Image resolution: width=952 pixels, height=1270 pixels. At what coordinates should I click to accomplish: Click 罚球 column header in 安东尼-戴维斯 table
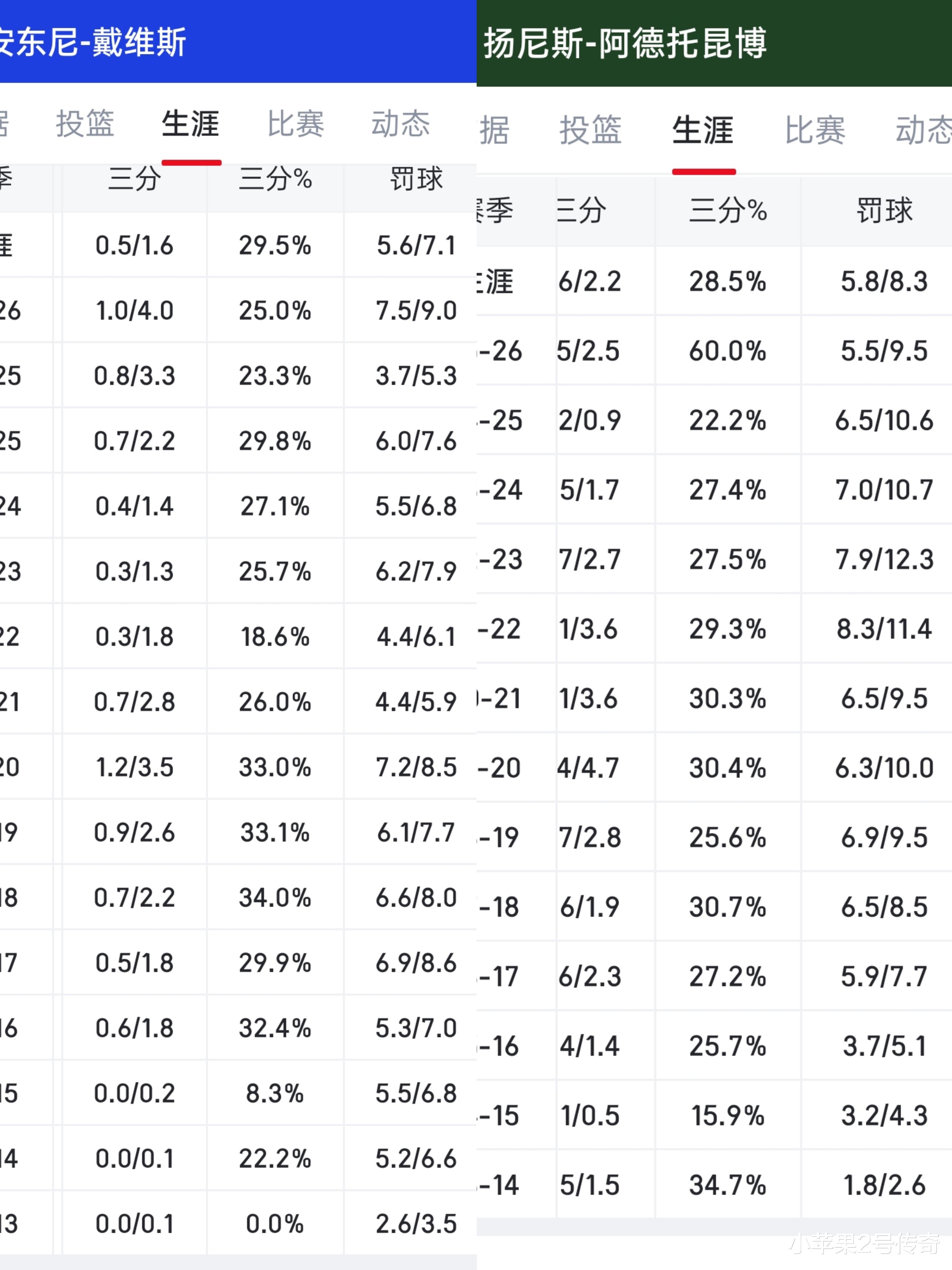[416, 179]
